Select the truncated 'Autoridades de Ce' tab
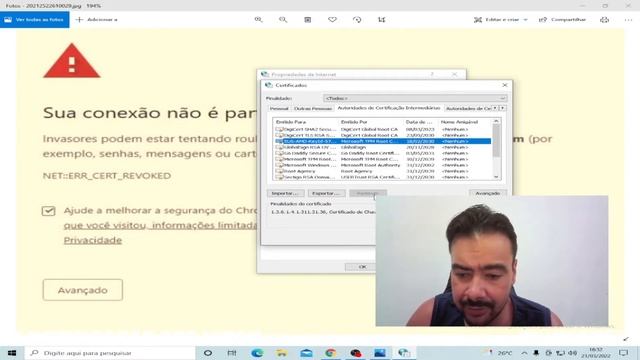Screen dimensions: 640x360 [x=468, y=109]
